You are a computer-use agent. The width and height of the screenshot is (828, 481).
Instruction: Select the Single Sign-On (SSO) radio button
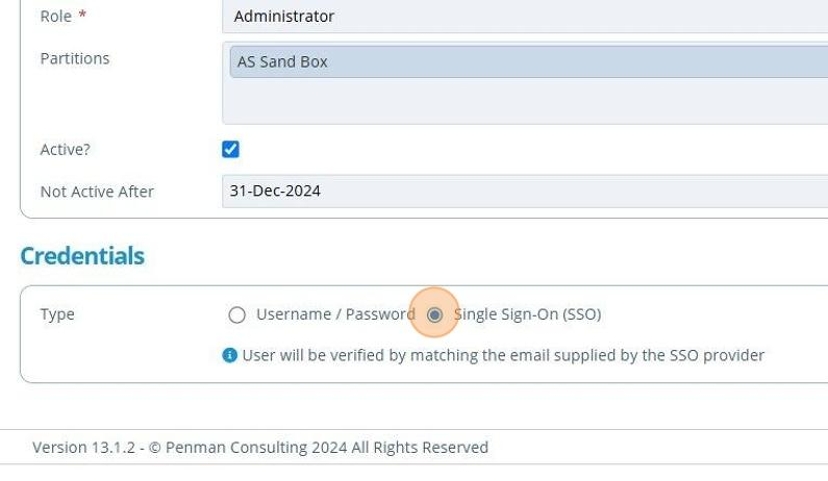click(x=434, y=315)
